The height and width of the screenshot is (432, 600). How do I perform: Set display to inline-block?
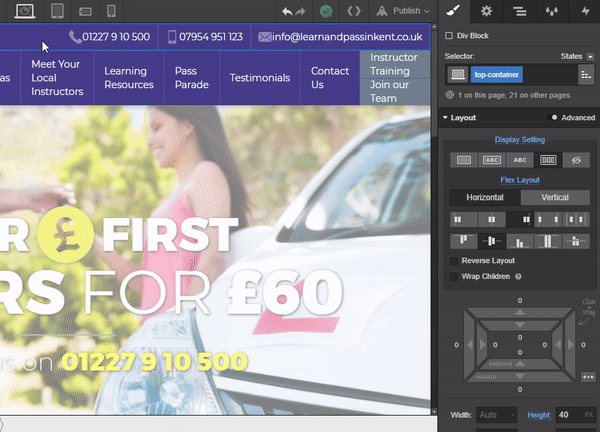[x=492, y=160]
